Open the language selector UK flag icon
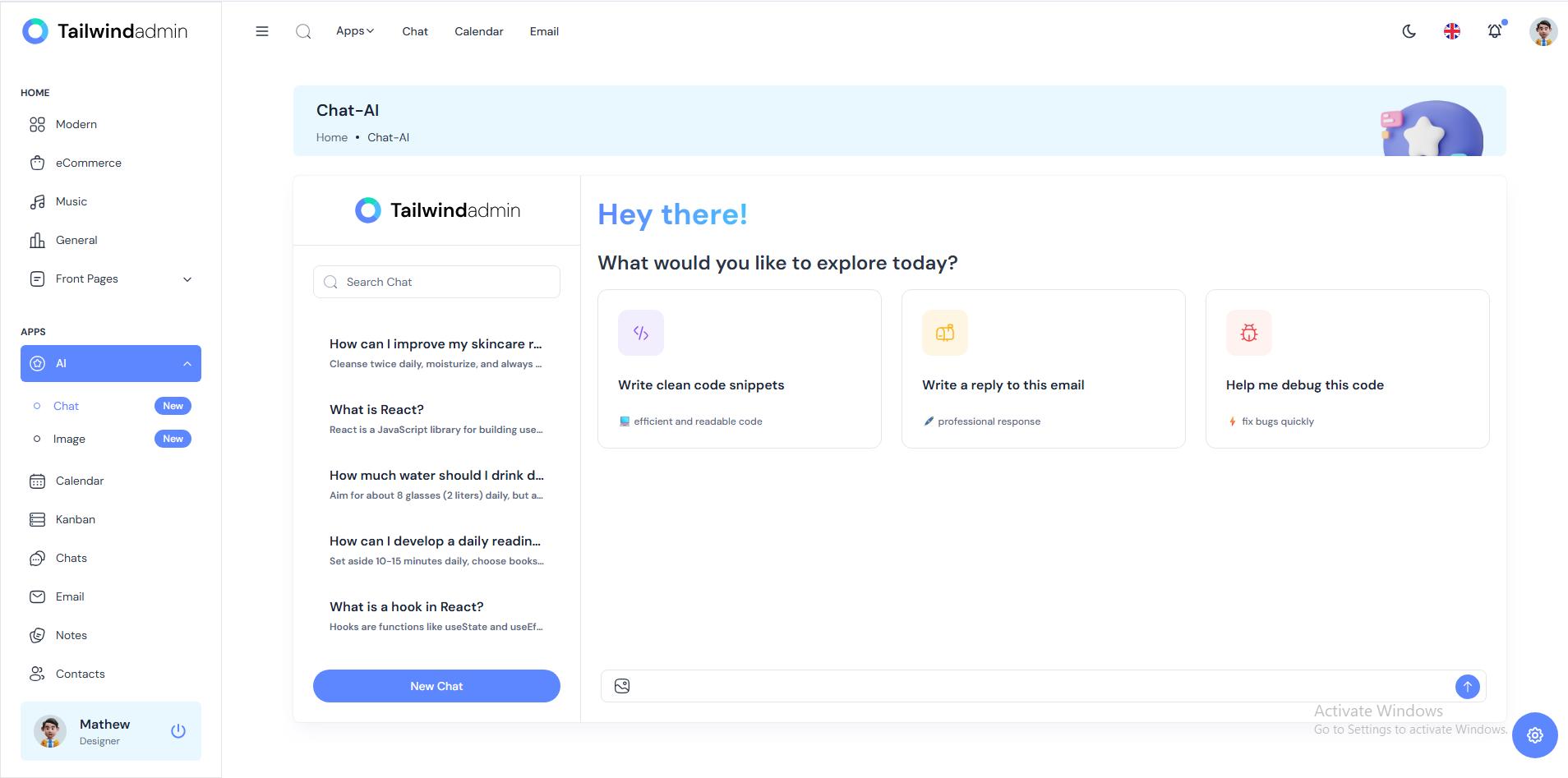This screenshot has width=1568, height=778. (1451, 31)
